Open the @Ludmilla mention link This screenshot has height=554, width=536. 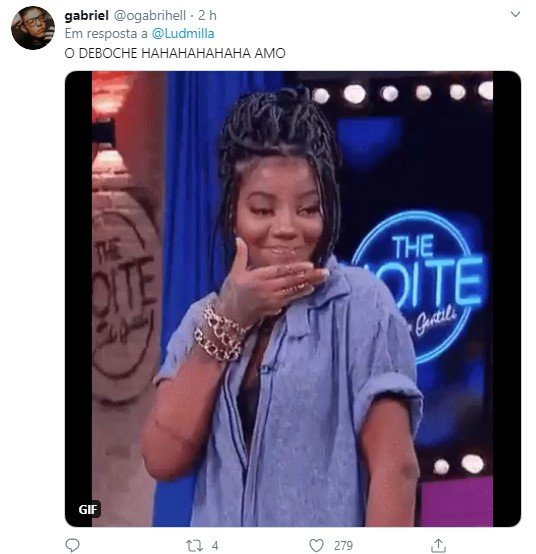[183, 34]
